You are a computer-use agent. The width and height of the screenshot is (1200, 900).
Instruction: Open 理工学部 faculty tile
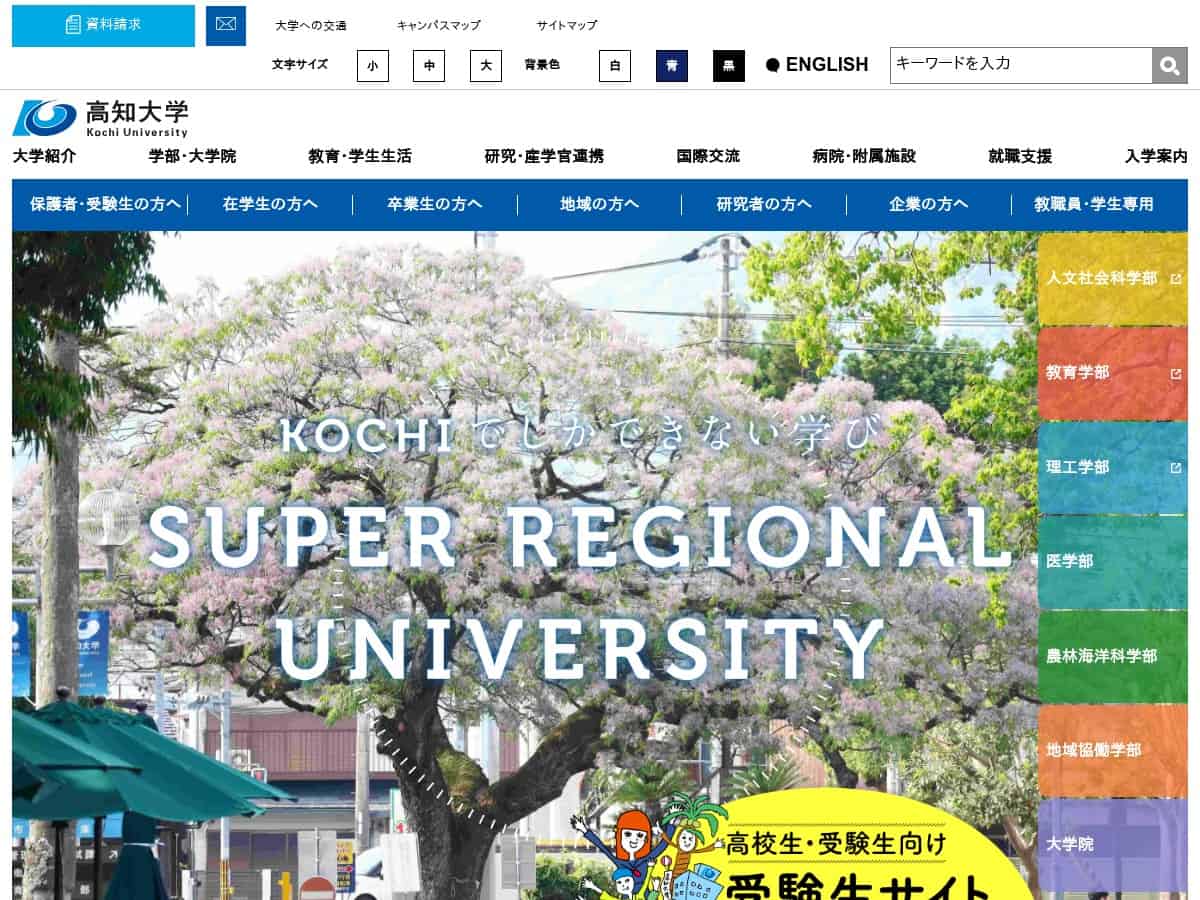point(1113,467)
